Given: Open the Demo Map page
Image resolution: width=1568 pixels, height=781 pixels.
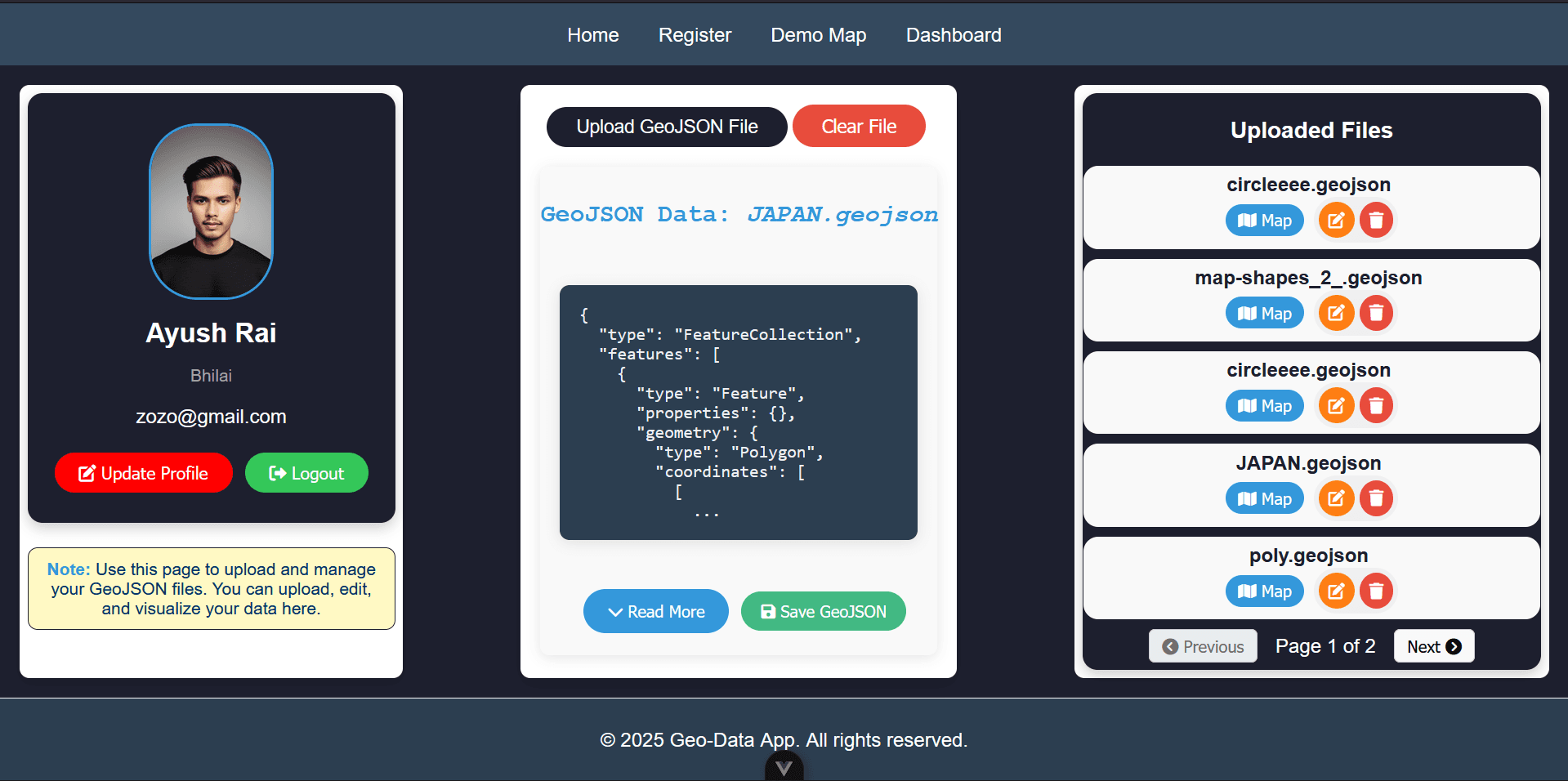Looking at the screenshot, I should coord(818,34).
